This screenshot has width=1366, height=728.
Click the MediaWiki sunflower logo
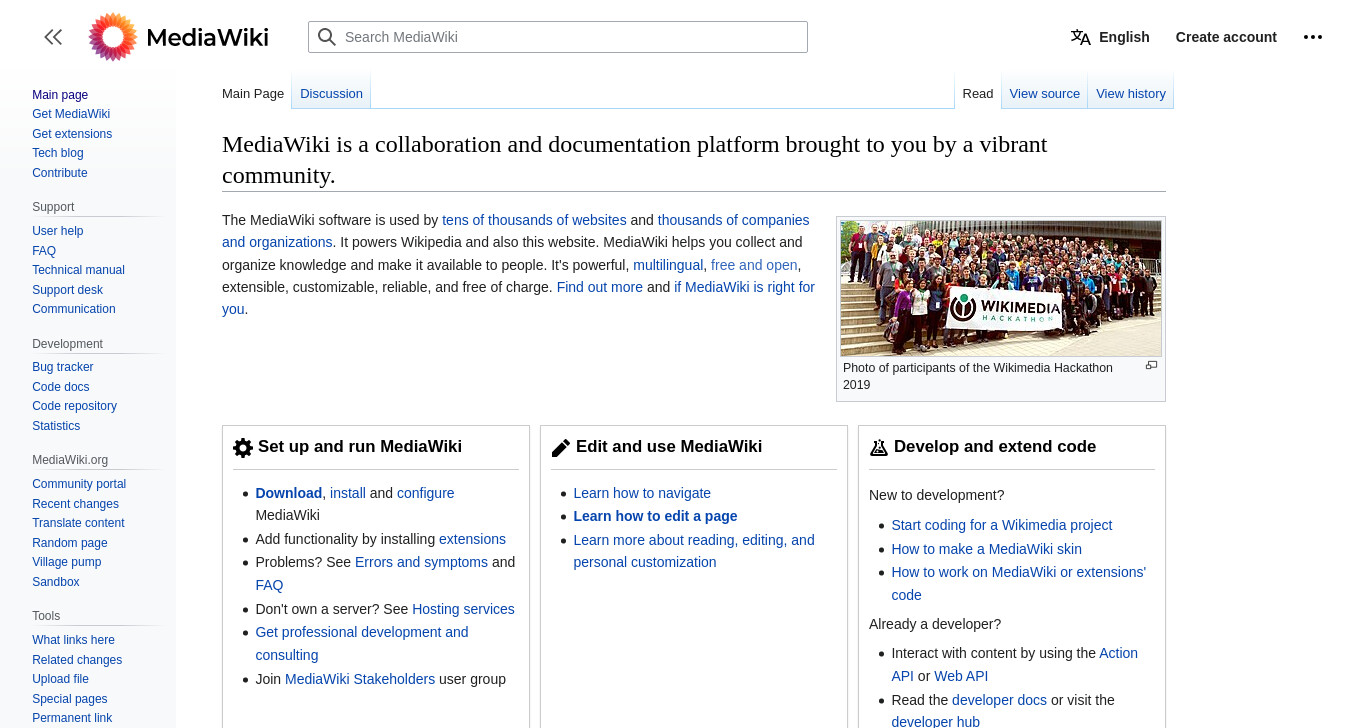point(112,37)
